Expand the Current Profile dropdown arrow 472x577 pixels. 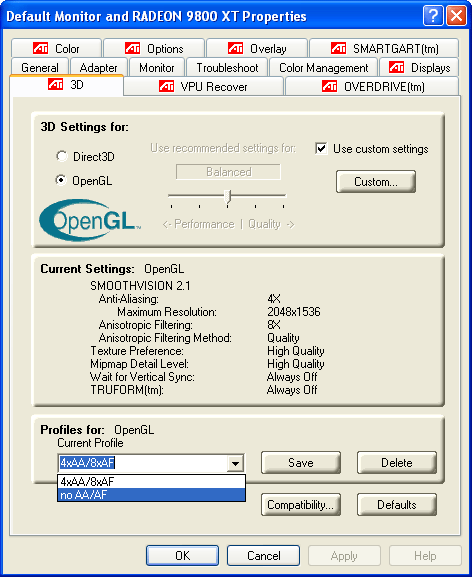(235, 463)
